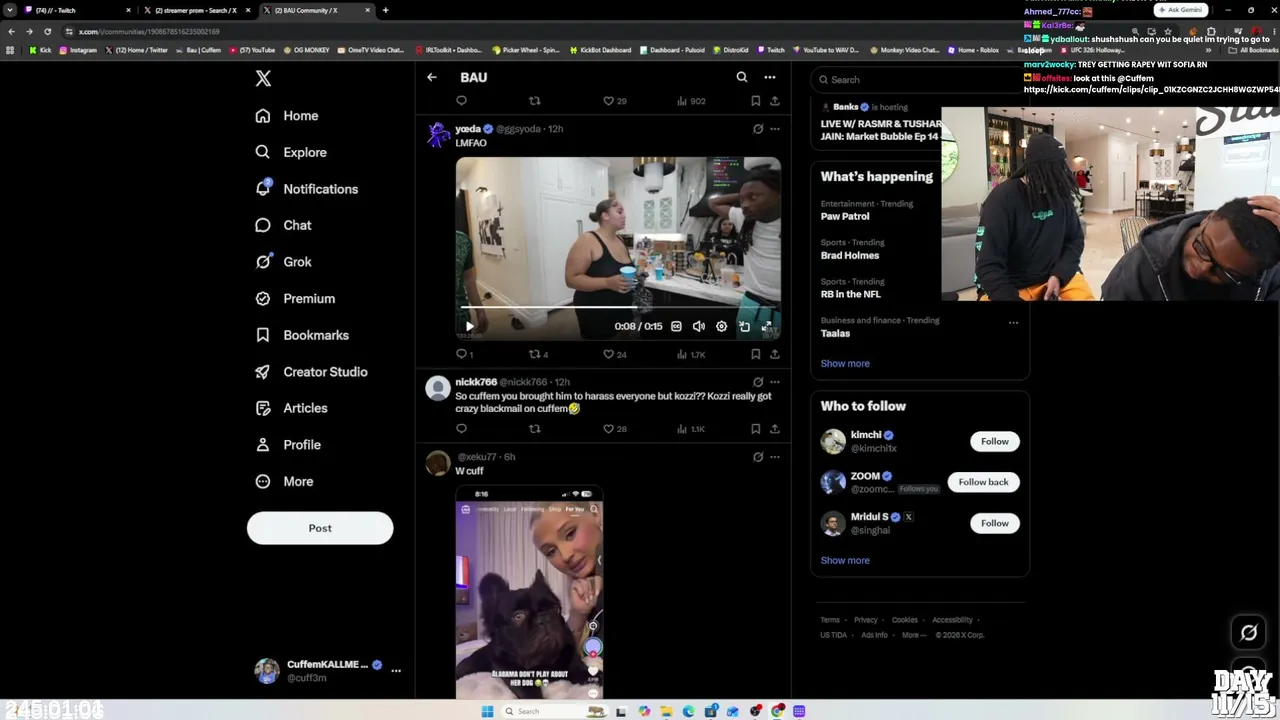The image size is (1280, 720).
Task: Open Grok actions on xeku77's post
Action: (758, 457)
